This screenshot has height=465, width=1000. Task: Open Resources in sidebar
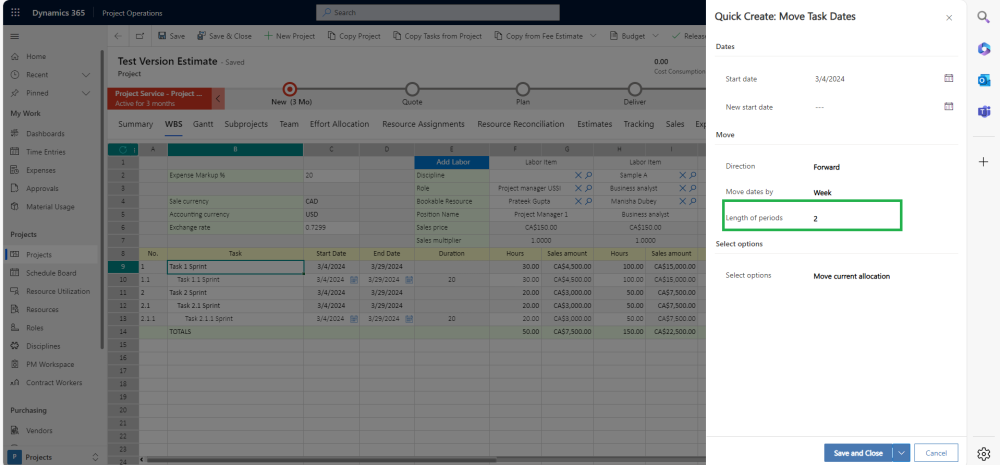tap(42, 309)
